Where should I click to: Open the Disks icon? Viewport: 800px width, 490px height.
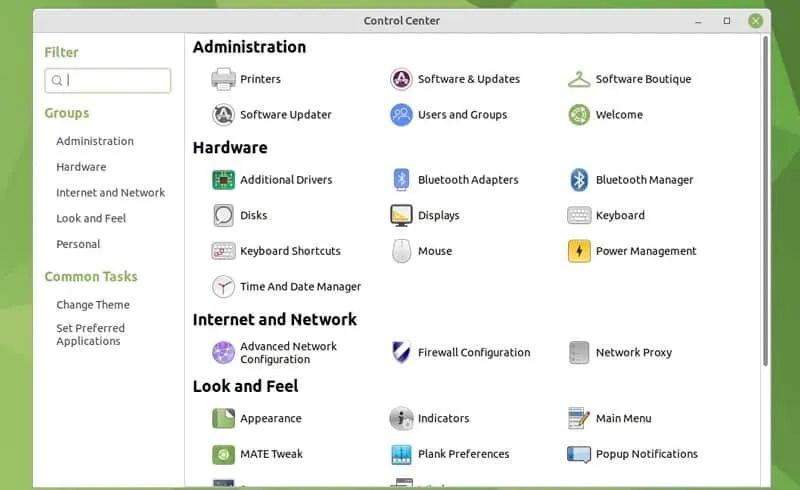click(x=223, y=215)
